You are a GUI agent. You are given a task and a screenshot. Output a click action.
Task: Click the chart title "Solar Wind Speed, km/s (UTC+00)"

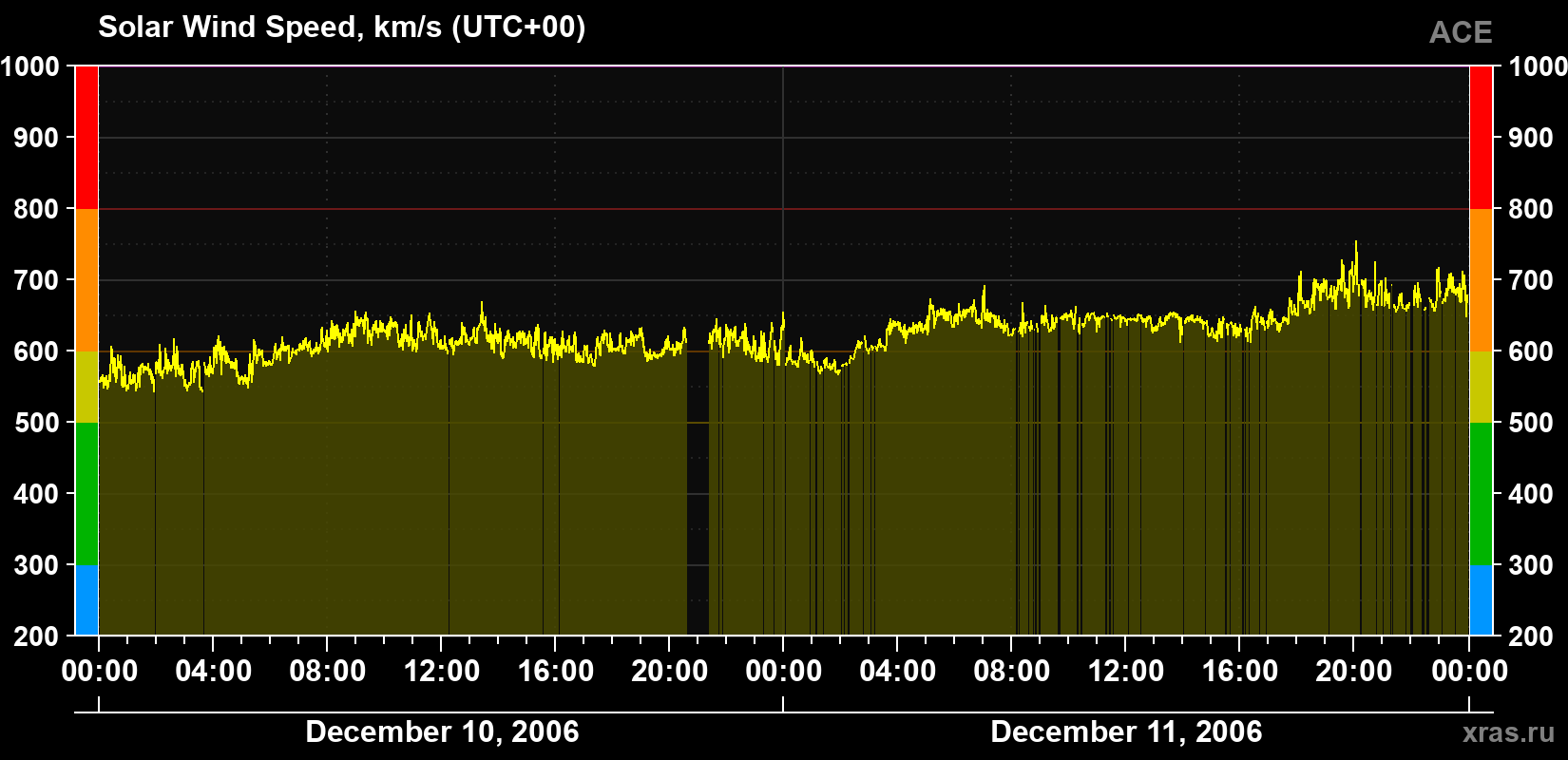coord(342,27)
